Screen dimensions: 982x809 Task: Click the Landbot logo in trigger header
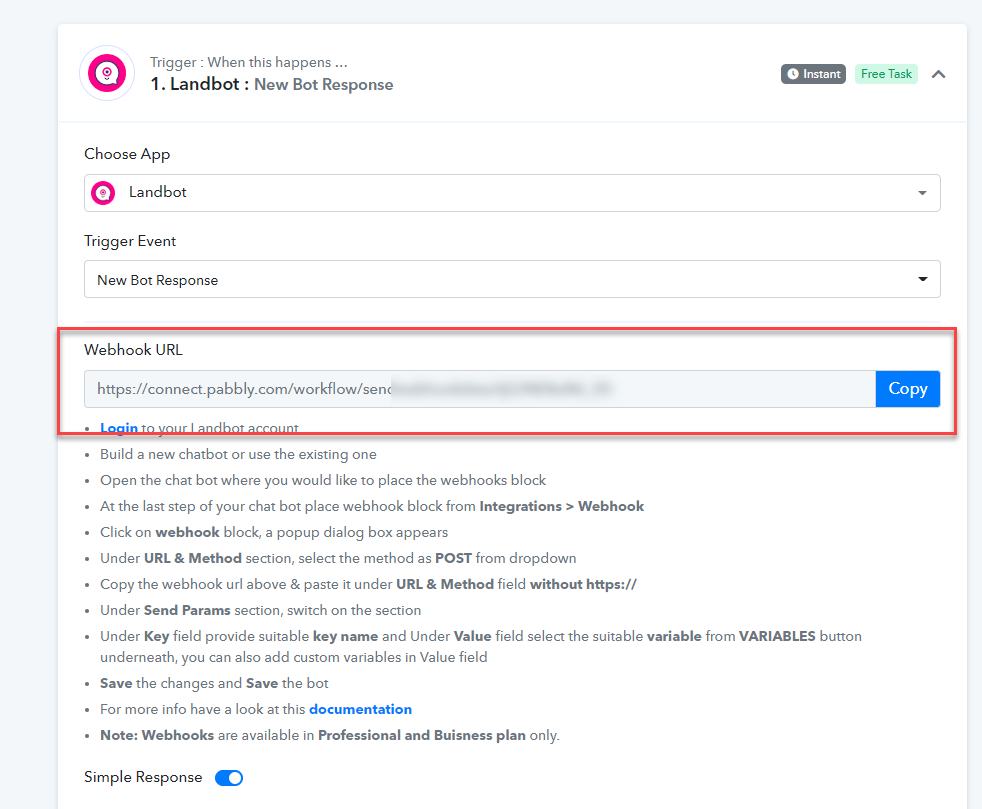tap(107, 73)
